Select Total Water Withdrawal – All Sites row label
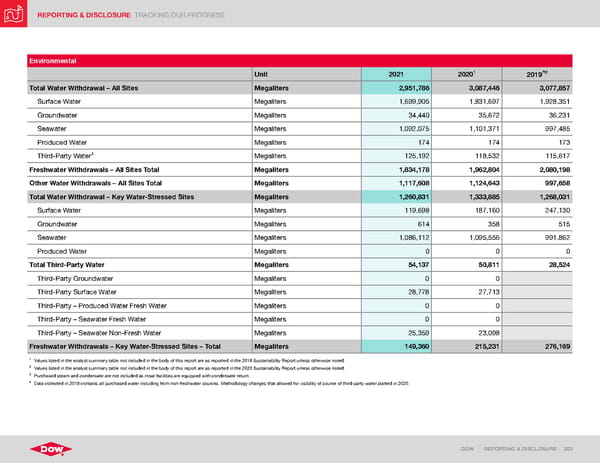This screenshot has height=463, width=600. (x=84, y=88)
